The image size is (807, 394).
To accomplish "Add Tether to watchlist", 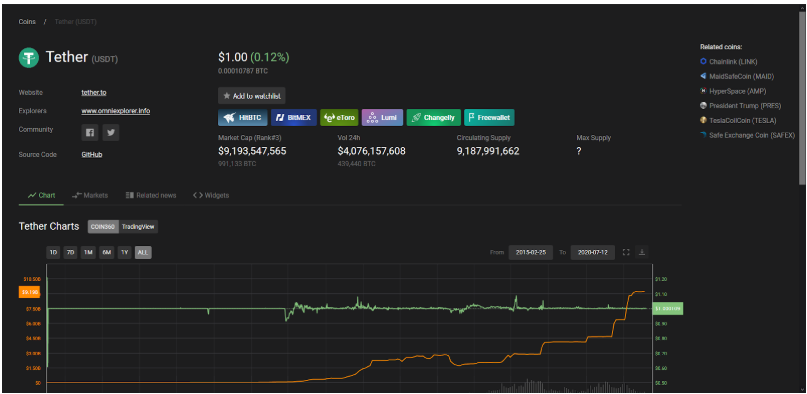I will tap(252, 96).
